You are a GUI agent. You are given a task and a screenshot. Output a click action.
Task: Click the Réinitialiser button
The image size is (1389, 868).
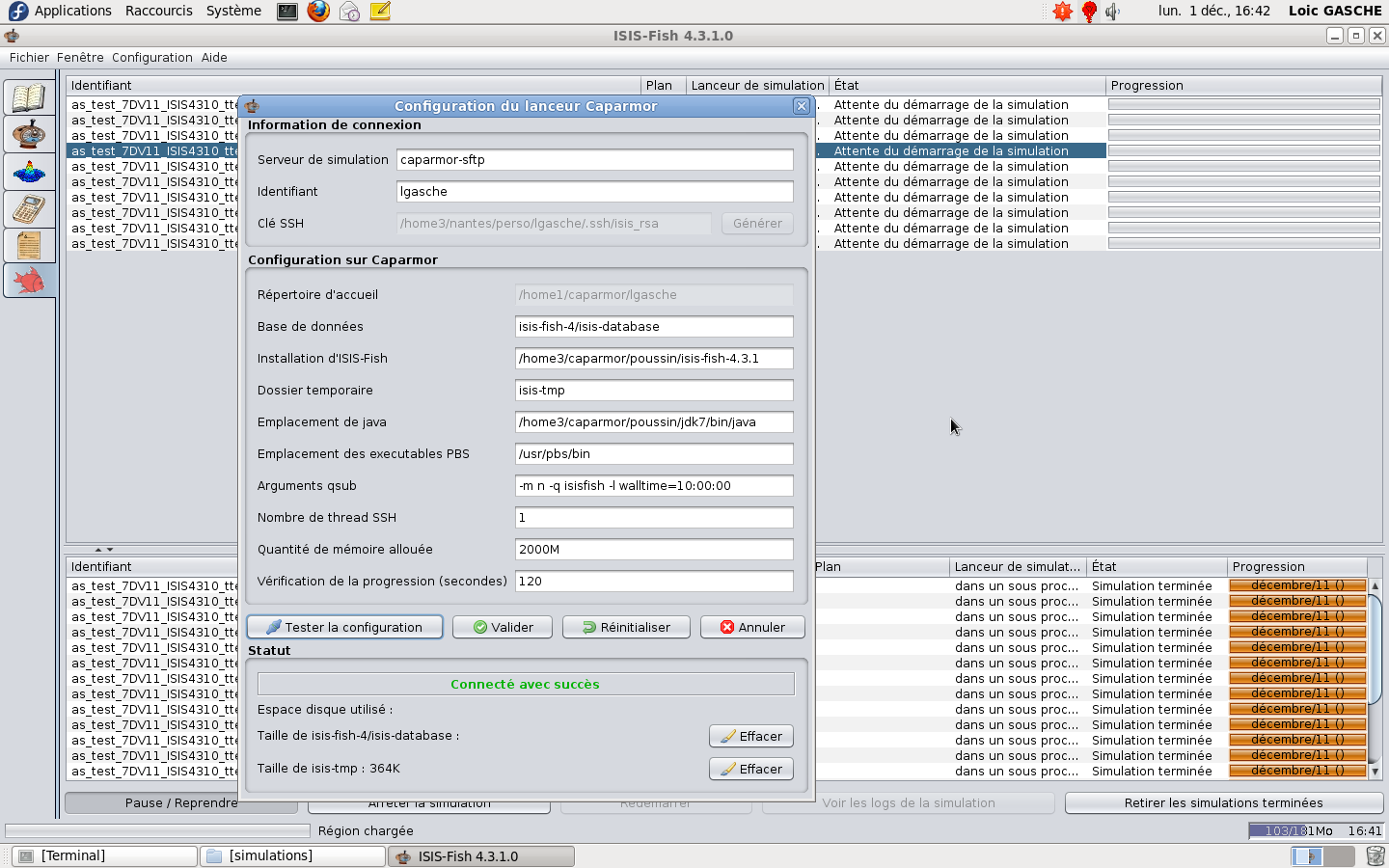(x=626, y=627)
